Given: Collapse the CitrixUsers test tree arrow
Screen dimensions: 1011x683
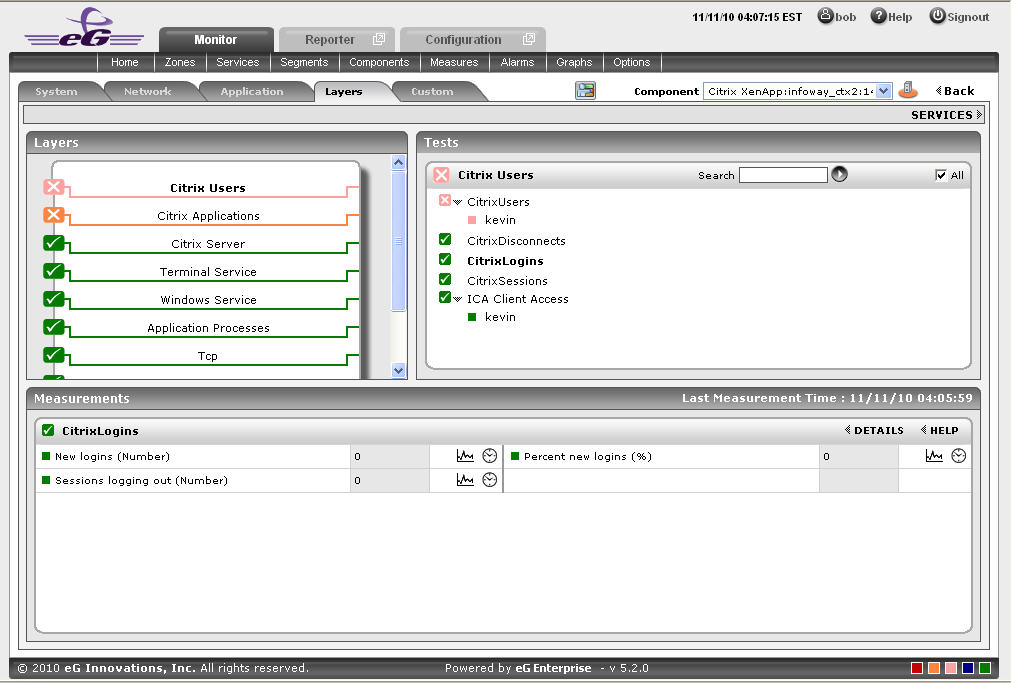Looking at the screenshot, I should 458,203.
